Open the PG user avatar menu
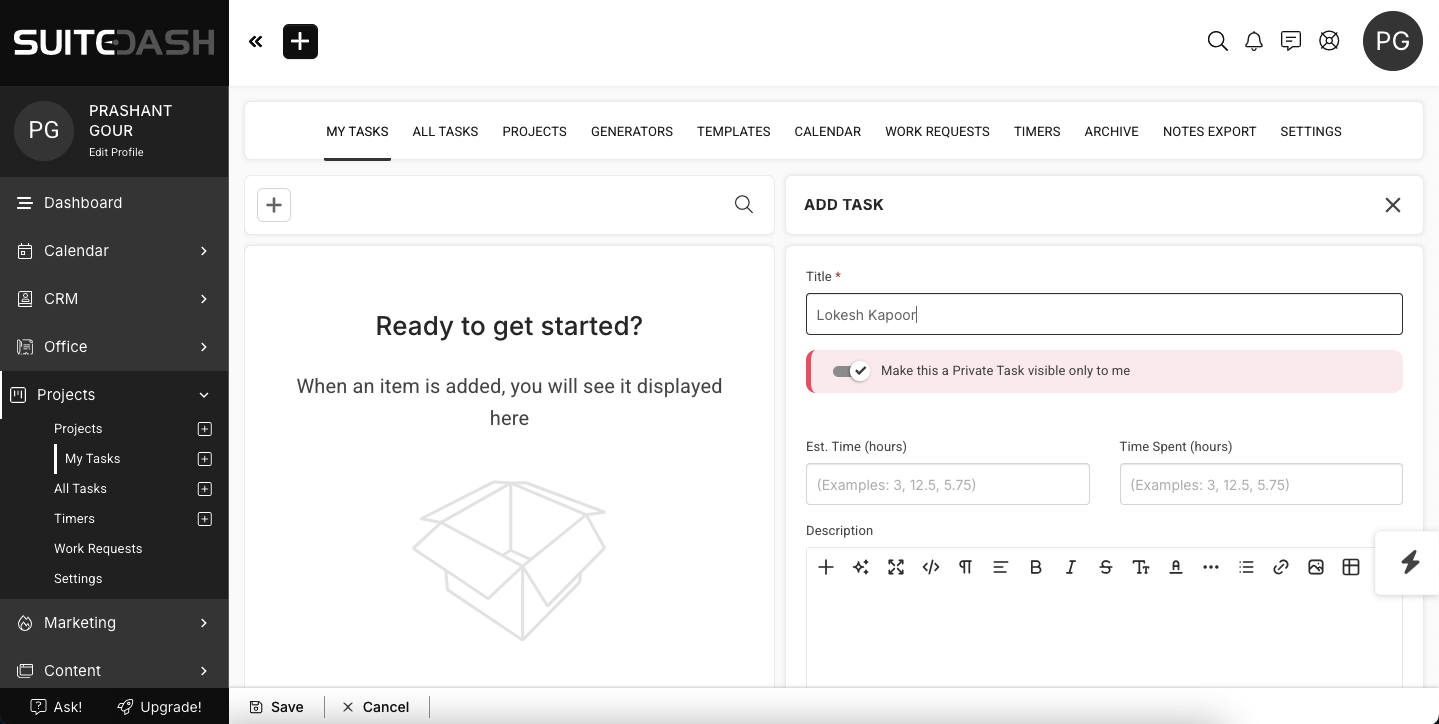Viewport: 1439px width, 724px height. pos(1393,41)
